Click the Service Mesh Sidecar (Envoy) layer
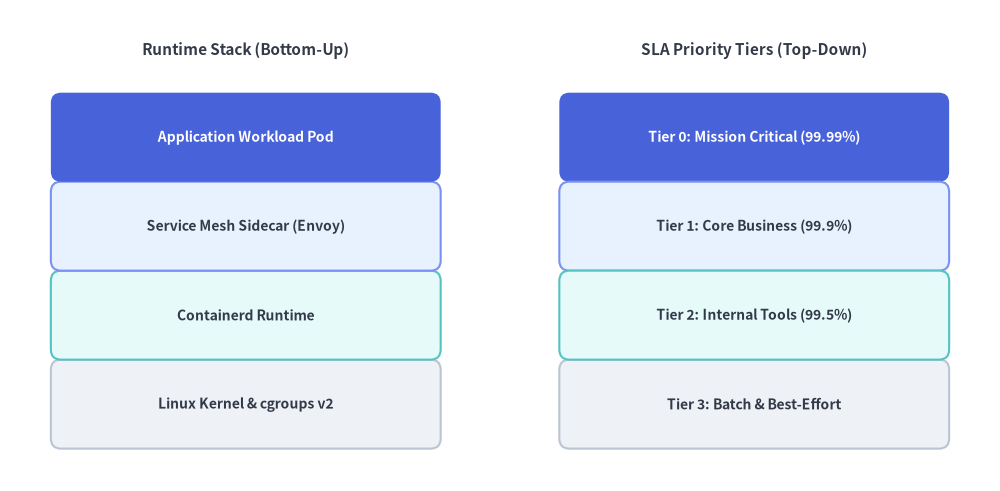This screenshot has height=491, width=1000. point(246,226)
